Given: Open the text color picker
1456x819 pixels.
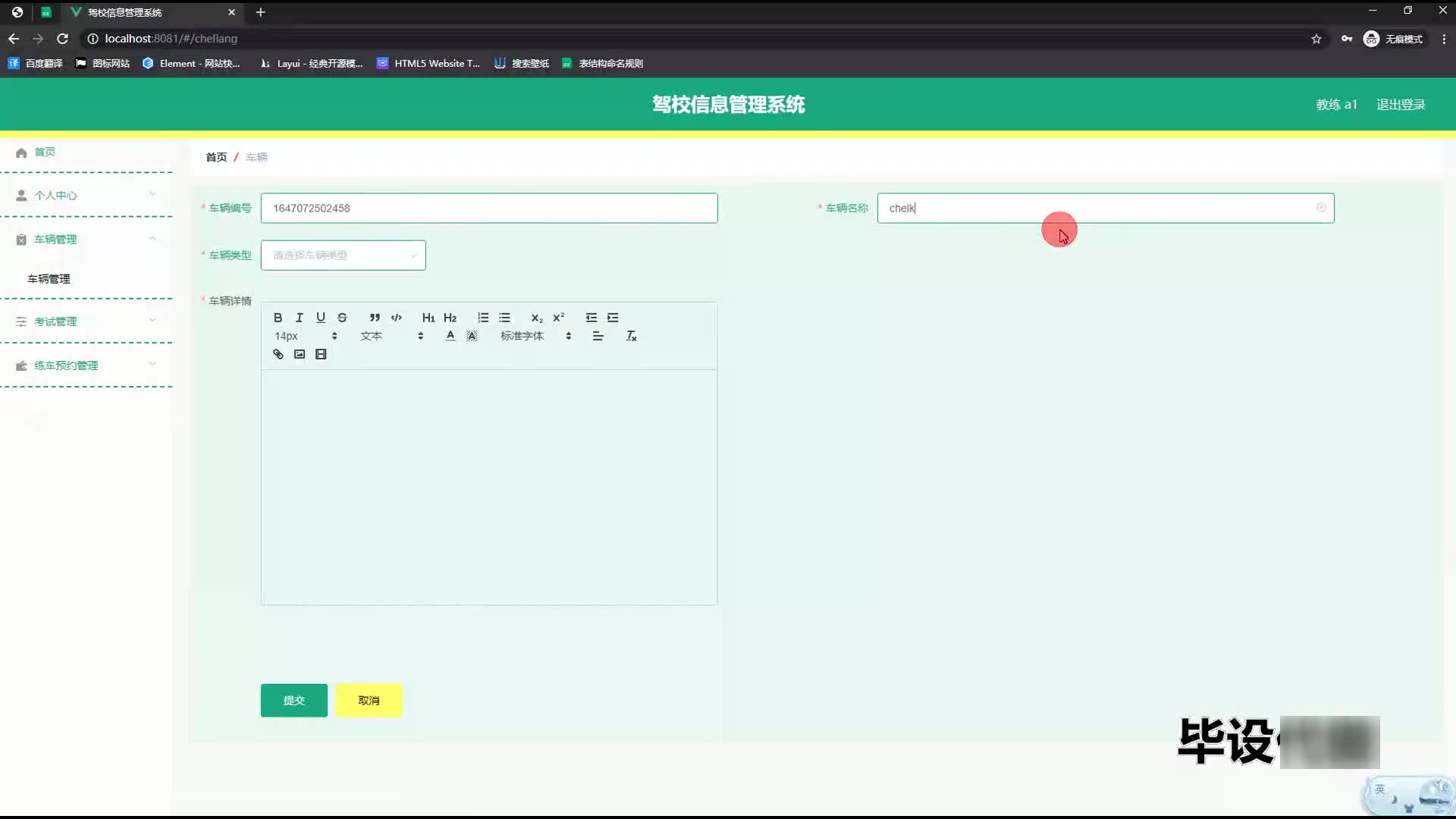Looking at the screenshot, I should tap(450, 336).
